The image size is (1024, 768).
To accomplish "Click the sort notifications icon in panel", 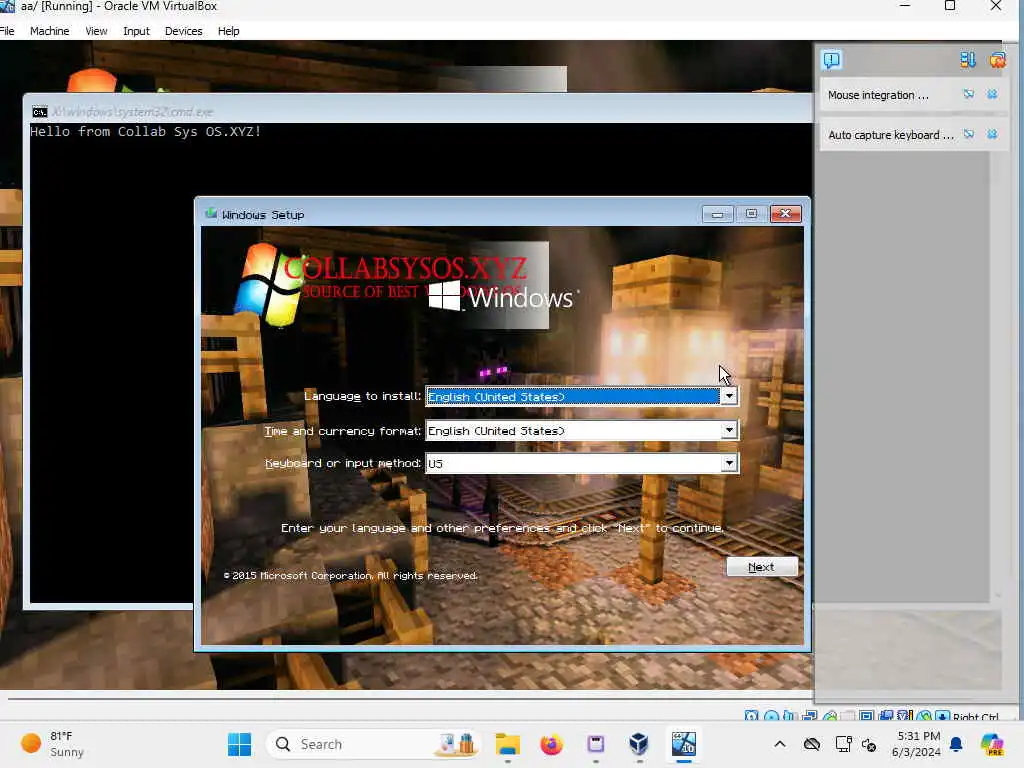I will [x=968, y=60].
